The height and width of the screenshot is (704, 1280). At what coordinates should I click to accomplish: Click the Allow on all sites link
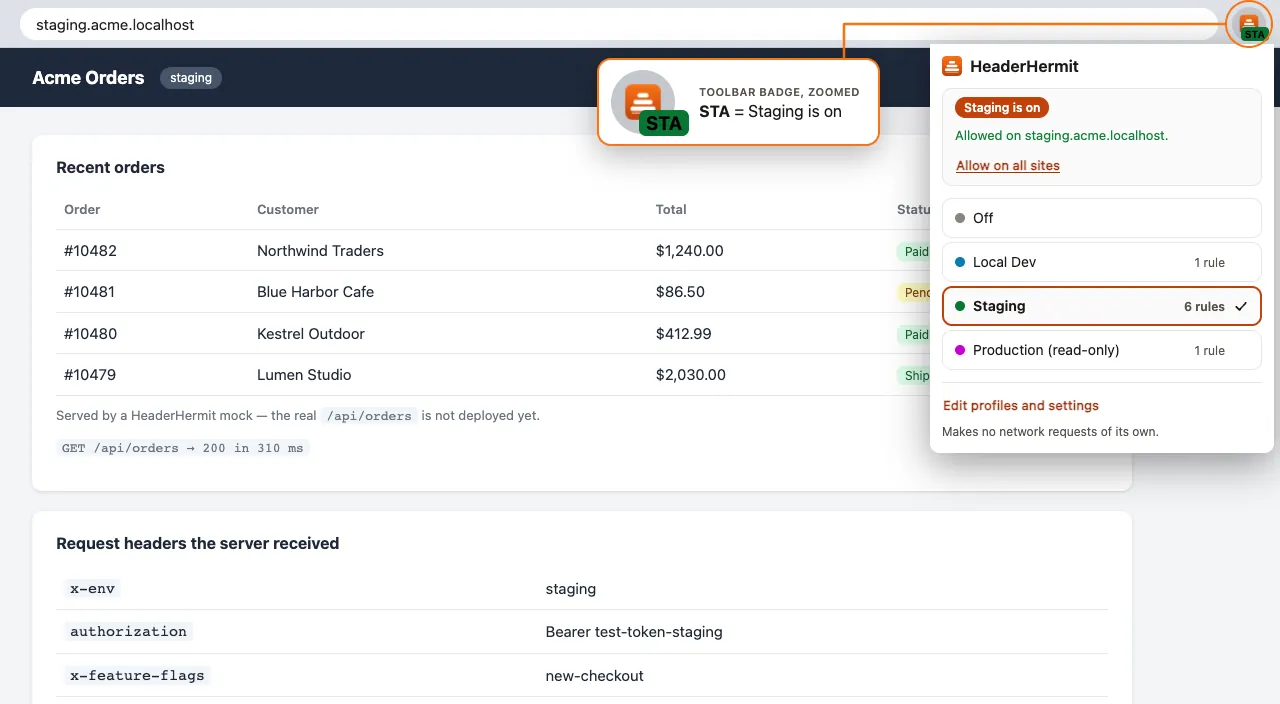tap(1007, 166)
